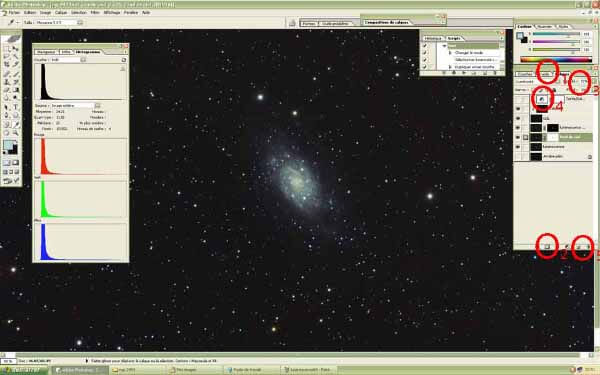Open the Filtre menu
This screenshot has height=375, width=600.
click(x=95, y=13)
